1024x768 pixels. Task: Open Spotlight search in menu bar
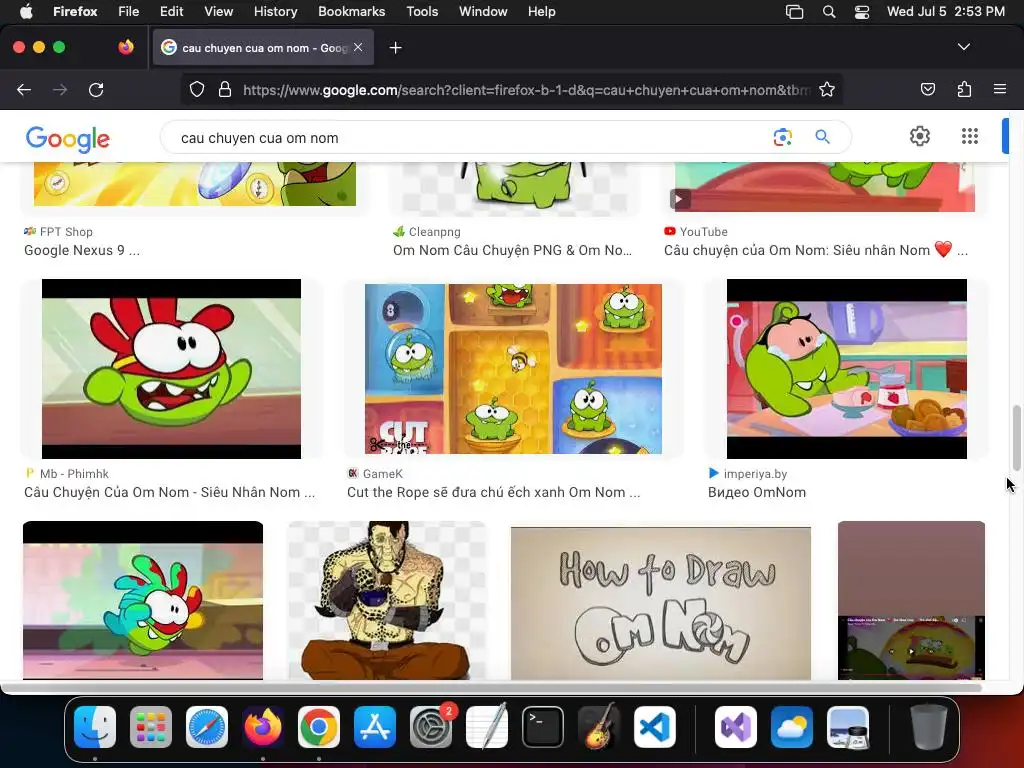[x=829, y=12]
